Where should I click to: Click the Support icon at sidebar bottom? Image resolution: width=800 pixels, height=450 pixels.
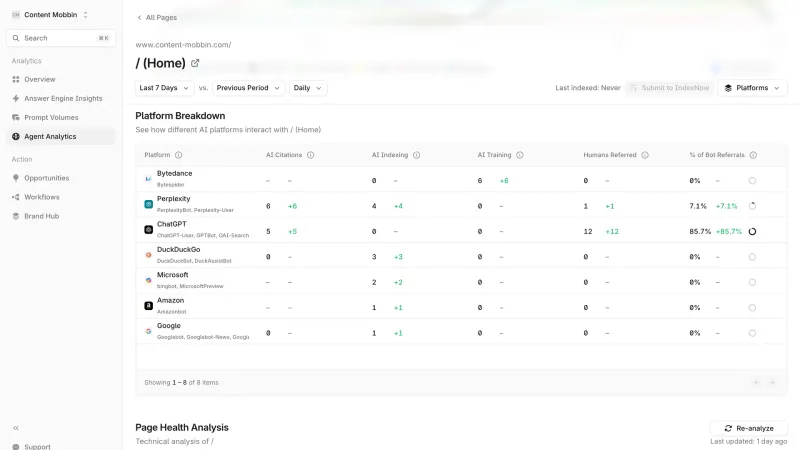click(x=16, y=447)
